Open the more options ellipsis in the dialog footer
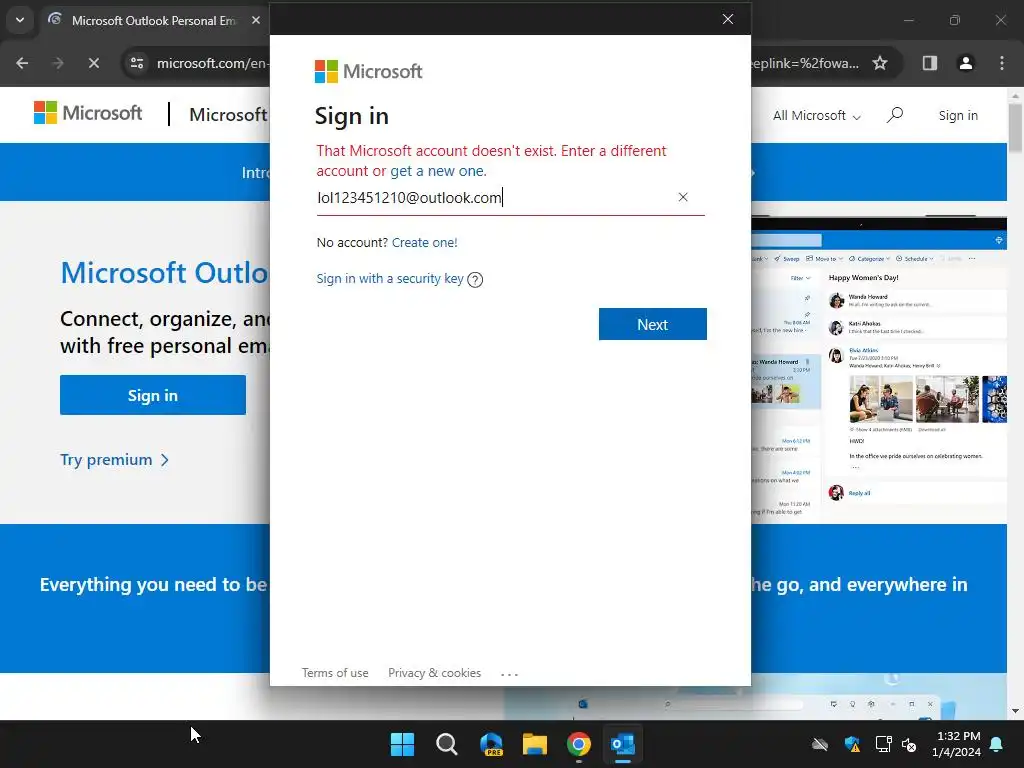Viewport: 1024px width, 768px height. 509,674
